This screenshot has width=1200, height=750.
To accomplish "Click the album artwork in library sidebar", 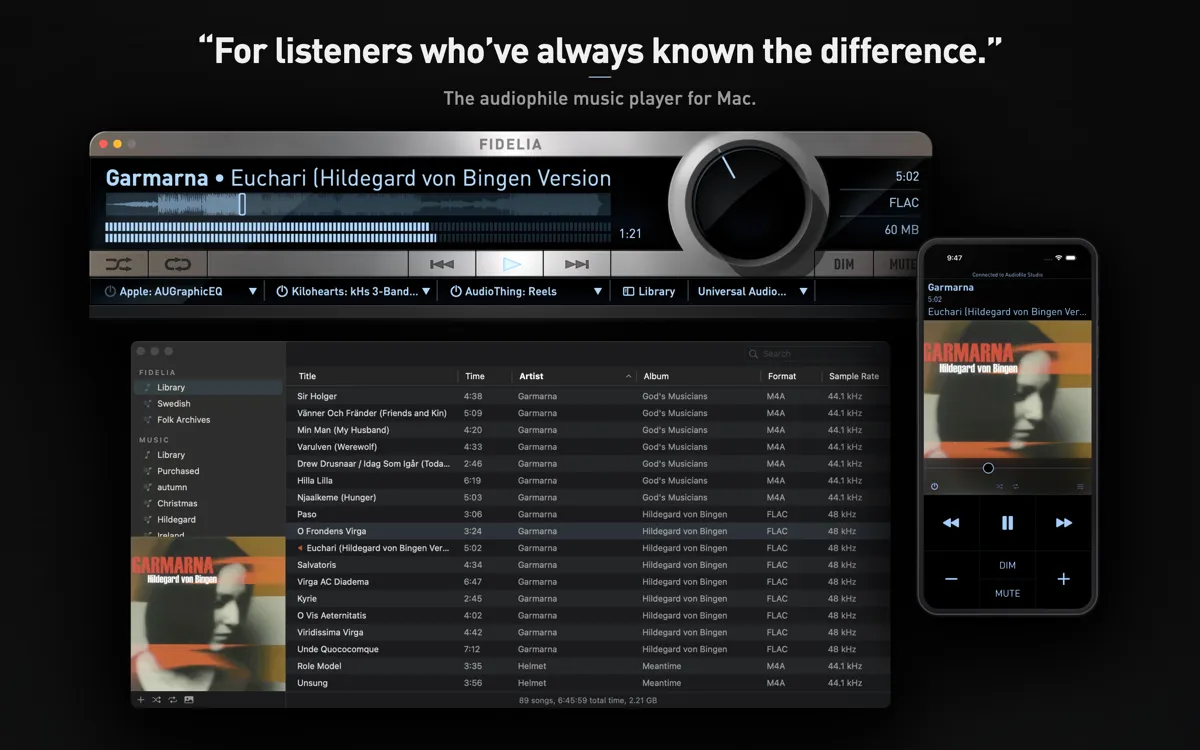I will [x=208, y=614].
